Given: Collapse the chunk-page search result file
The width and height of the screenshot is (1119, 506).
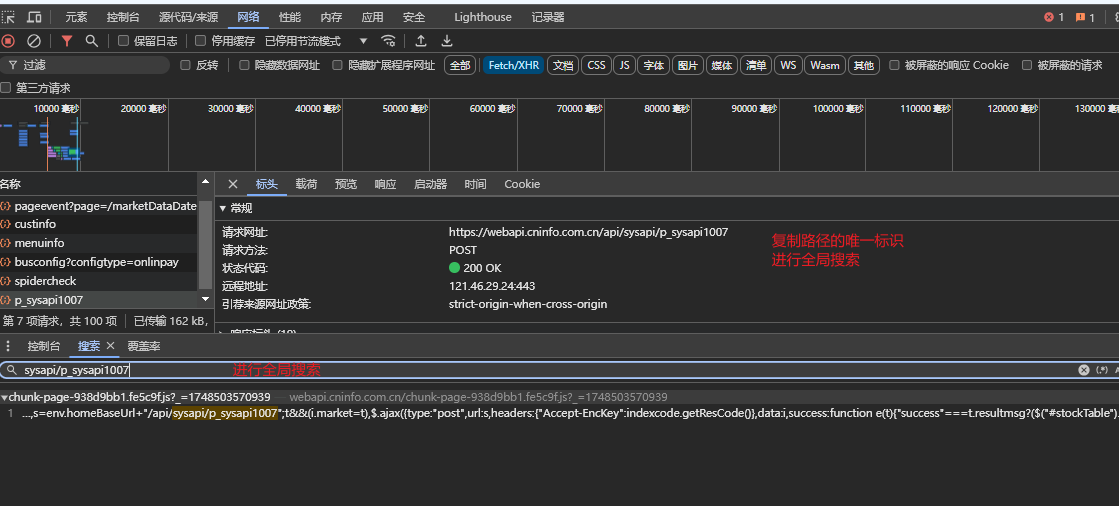Looking at the screenshot, I should coord(4,397).
